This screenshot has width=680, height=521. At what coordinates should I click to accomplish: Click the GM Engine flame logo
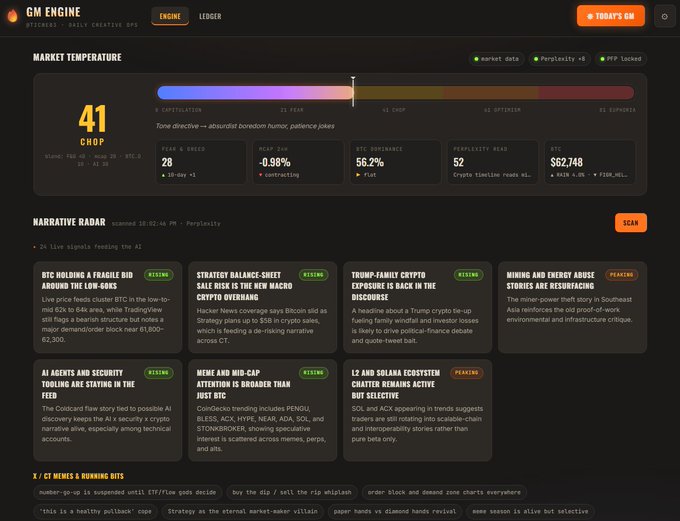click(13, 16)
